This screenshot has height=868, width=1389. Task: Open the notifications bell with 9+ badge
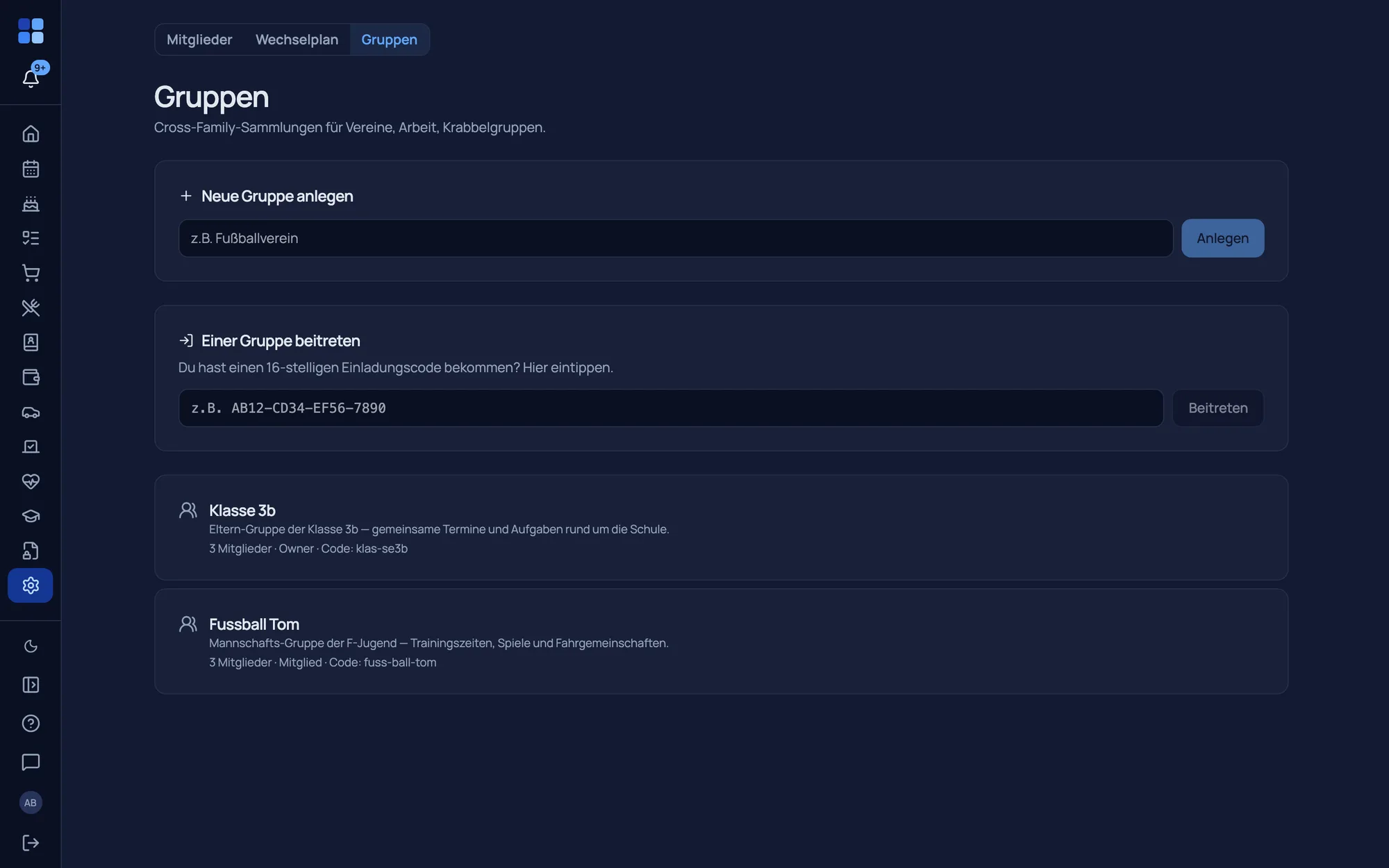[31, 78]
